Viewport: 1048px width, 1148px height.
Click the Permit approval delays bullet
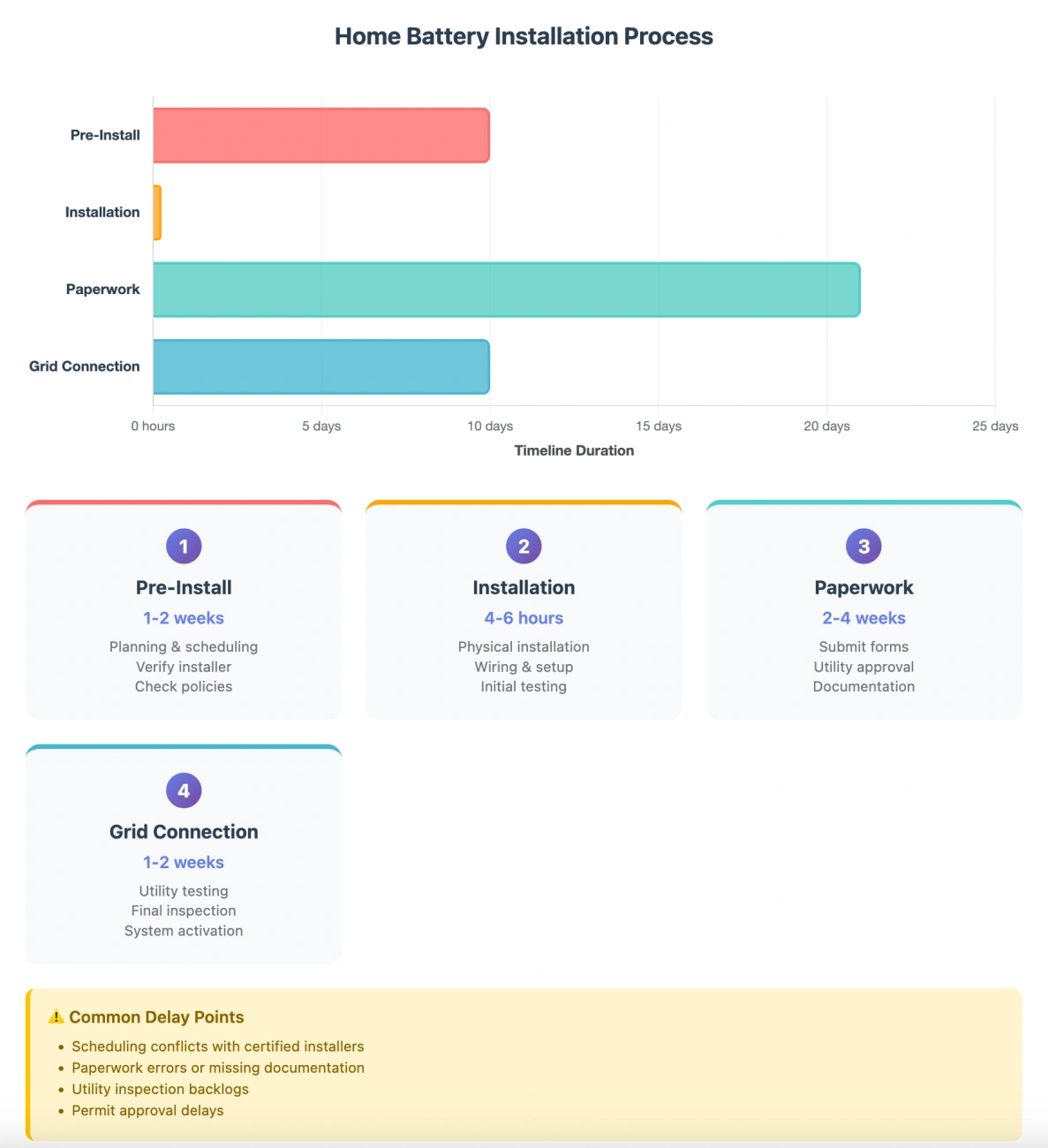147,1110
